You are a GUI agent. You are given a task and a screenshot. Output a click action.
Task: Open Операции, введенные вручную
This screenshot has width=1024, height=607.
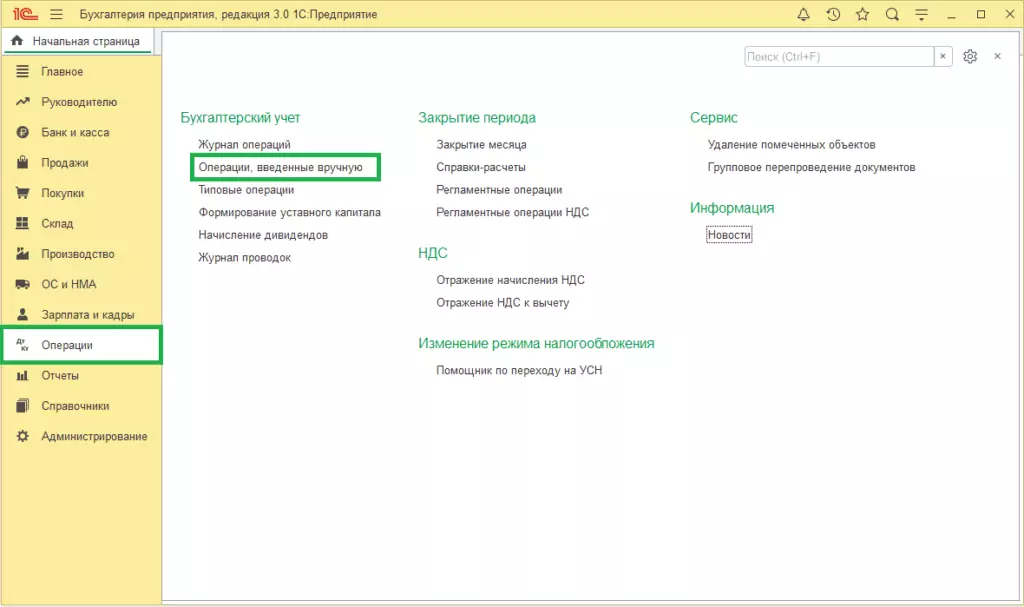(x=280, y=168)
